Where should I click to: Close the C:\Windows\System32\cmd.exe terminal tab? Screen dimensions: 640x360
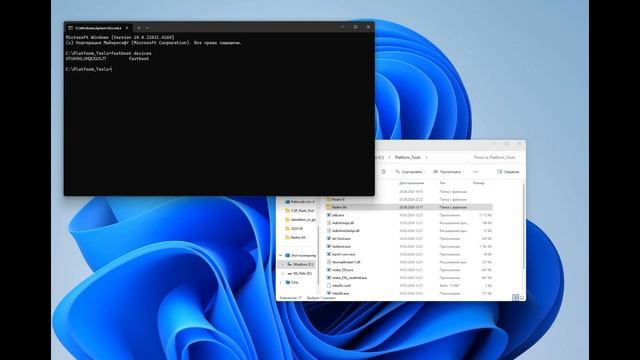tap(127, 28)
